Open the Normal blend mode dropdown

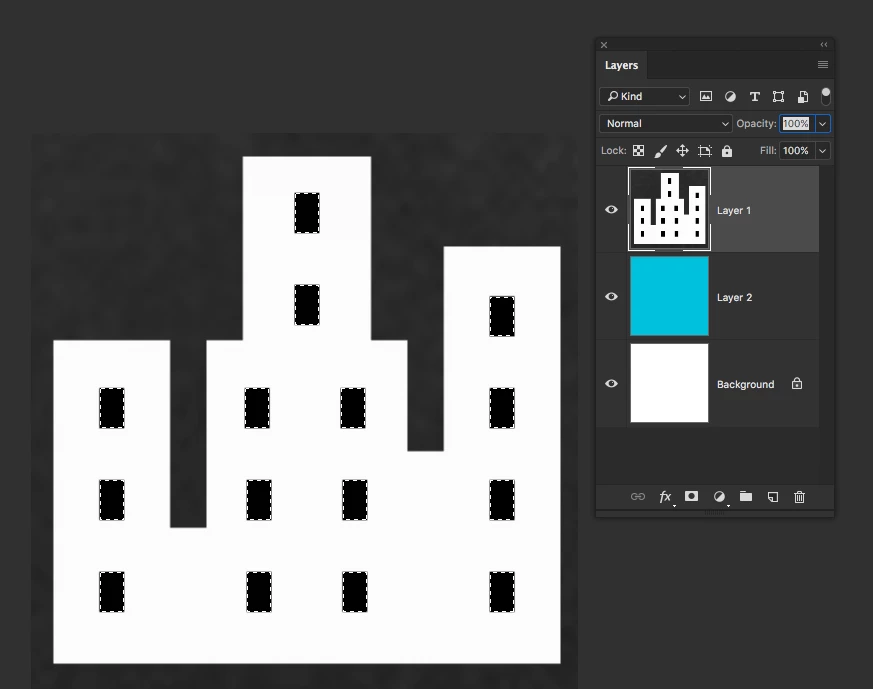coord(665,124)
